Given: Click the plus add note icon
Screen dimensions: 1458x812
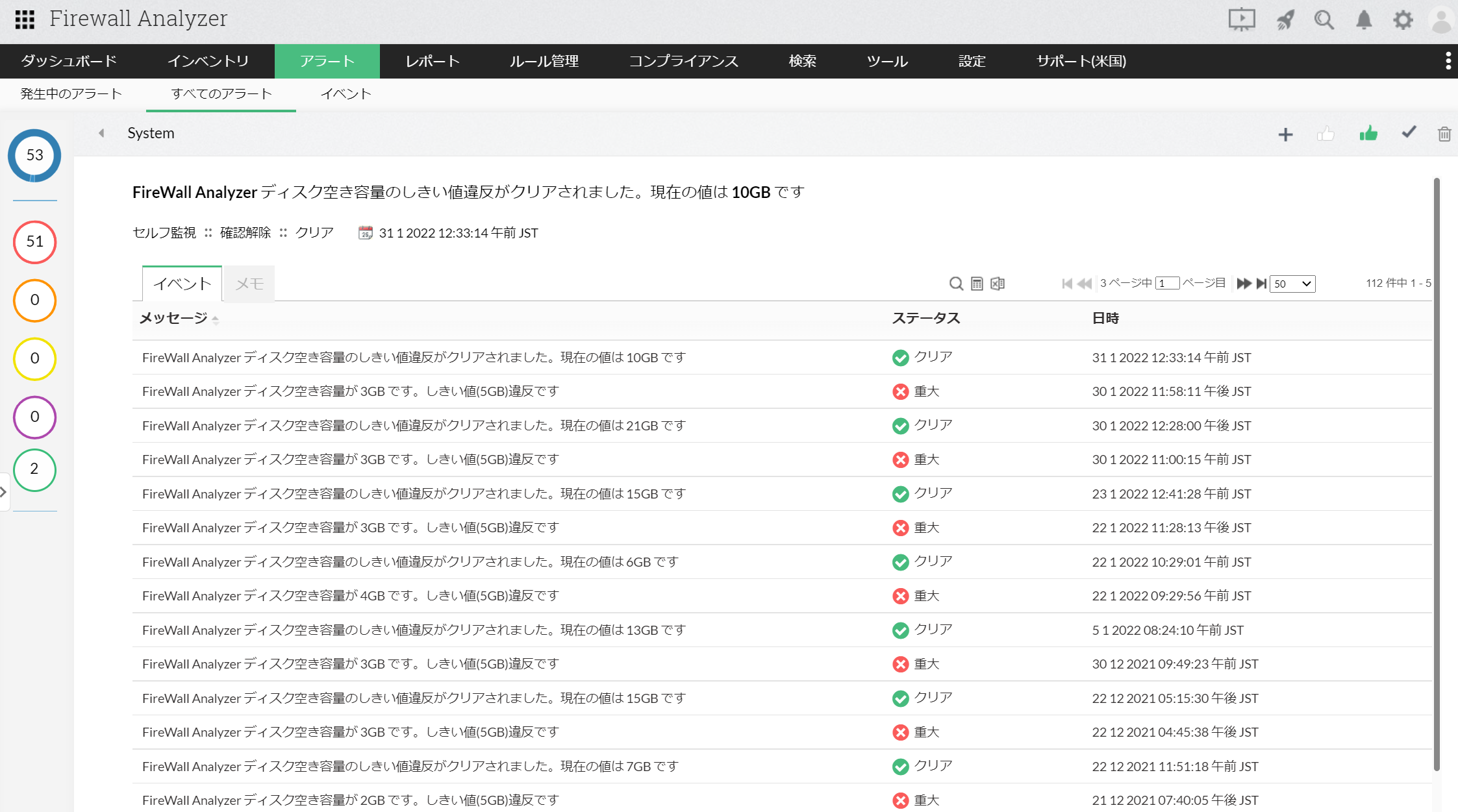Looking at the screenshot, I should pos(1285,134).
